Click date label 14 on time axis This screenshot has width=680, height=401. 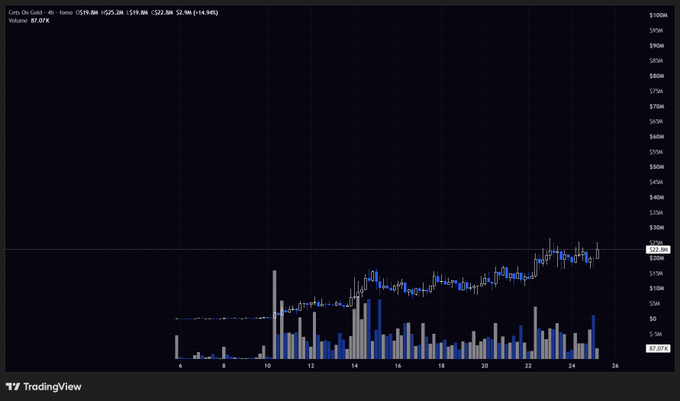pos(354,366)
